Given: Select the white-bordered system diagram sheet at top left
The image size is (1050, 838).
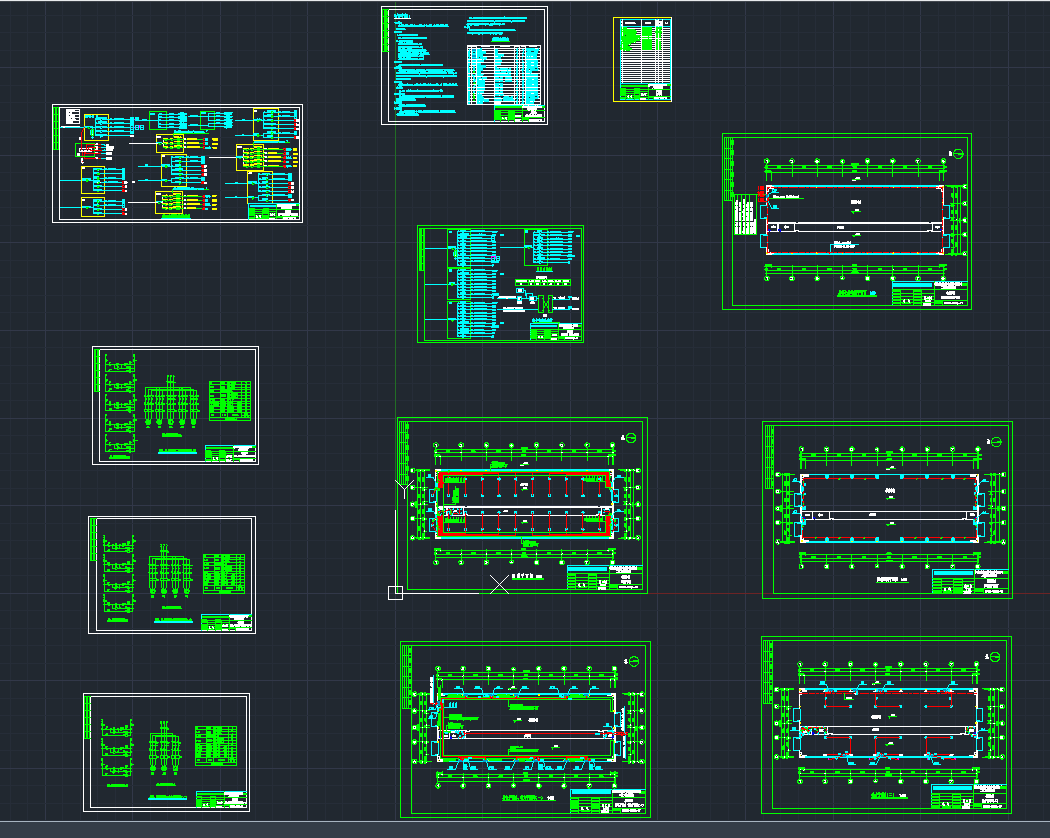Looking at the screenshot, I should [x=177, y=163].
